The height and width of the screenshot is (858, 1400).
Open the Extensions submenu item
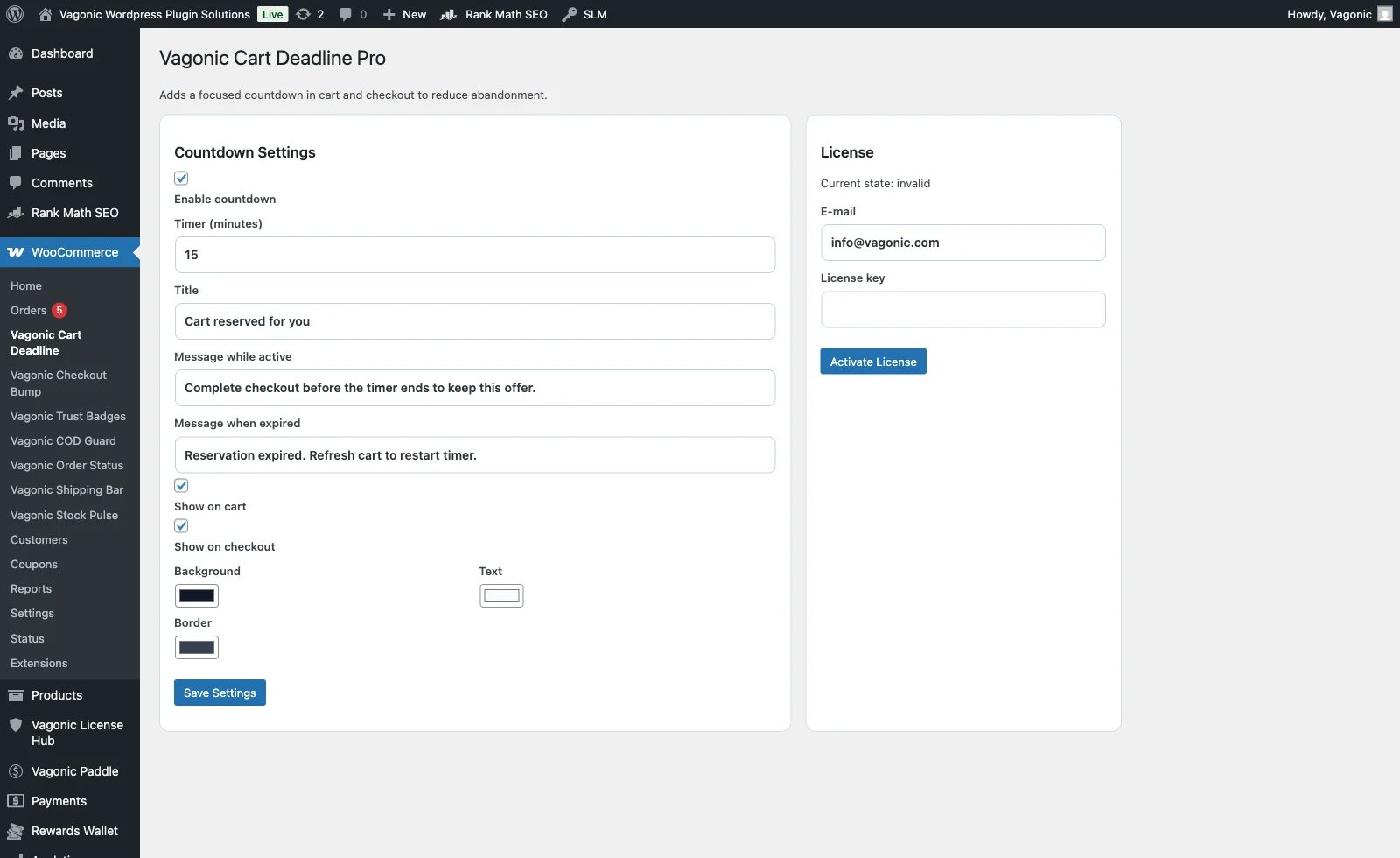[39, 664]
